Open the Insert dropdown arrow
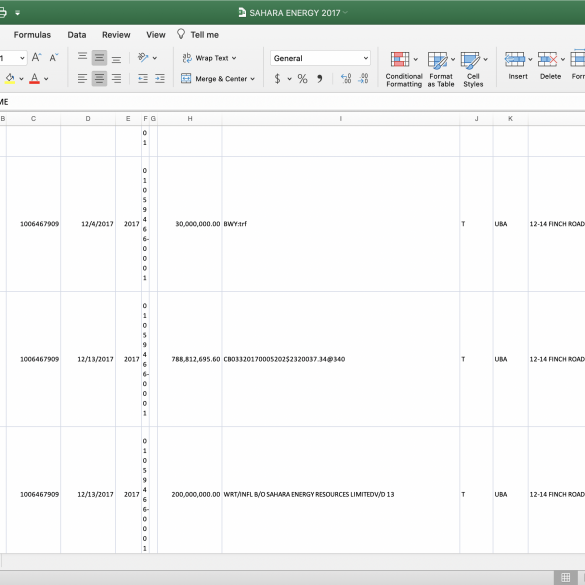This screenshot has width=585, height=585. (530, 60)
